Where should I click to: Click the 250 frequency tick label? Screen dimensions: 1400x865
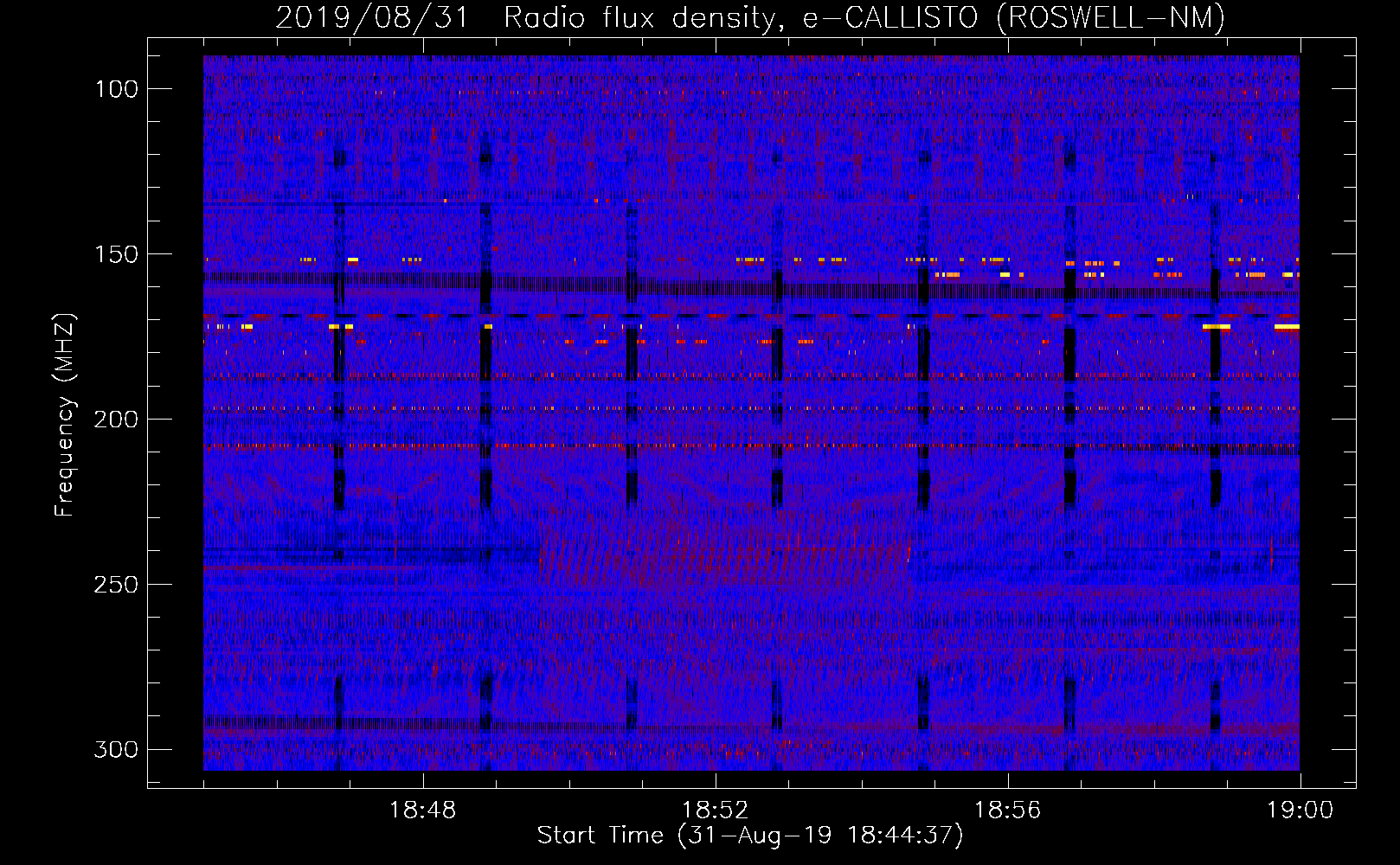(116, 585)
